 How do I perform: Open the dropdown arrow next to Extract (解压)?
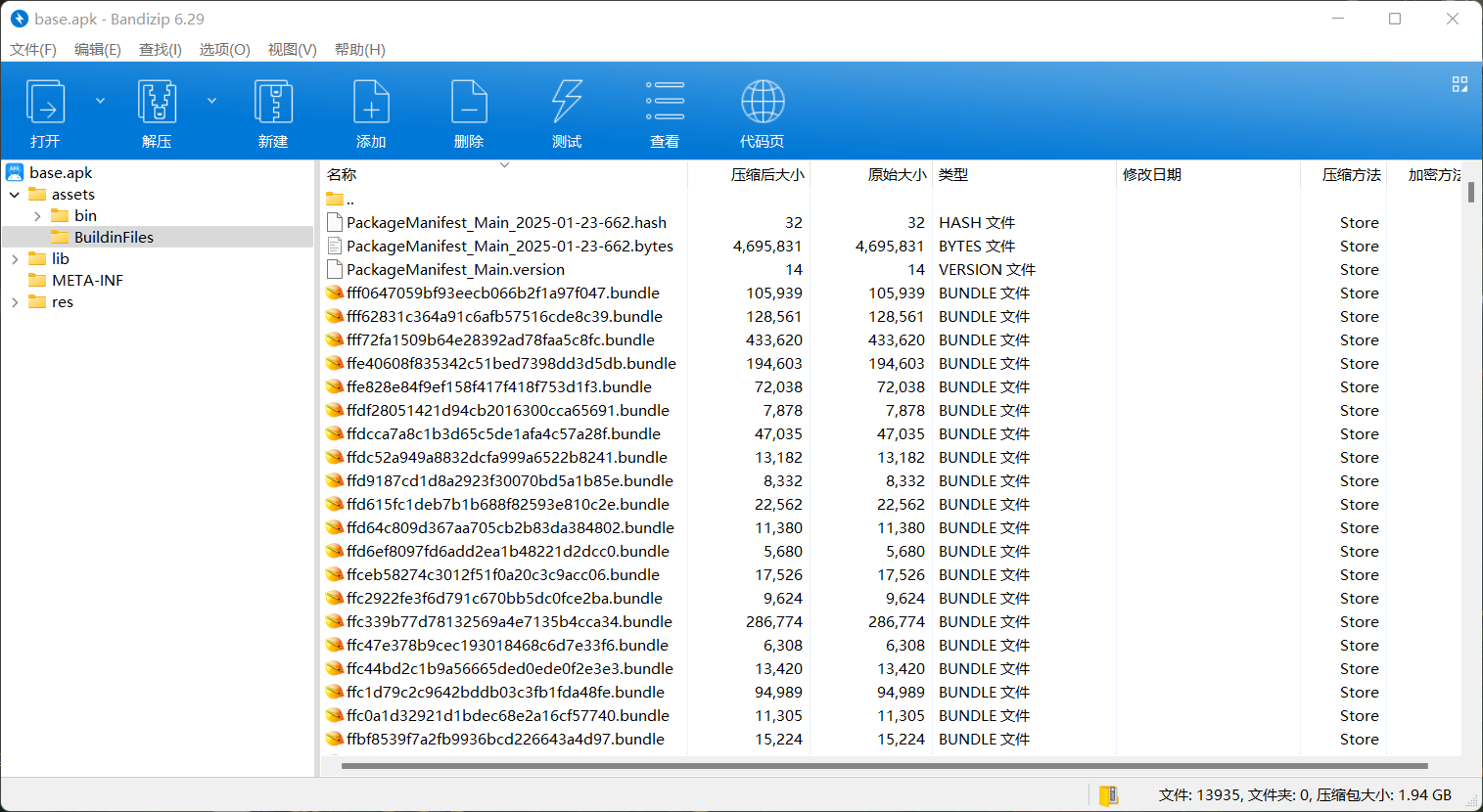pos(211,101)
